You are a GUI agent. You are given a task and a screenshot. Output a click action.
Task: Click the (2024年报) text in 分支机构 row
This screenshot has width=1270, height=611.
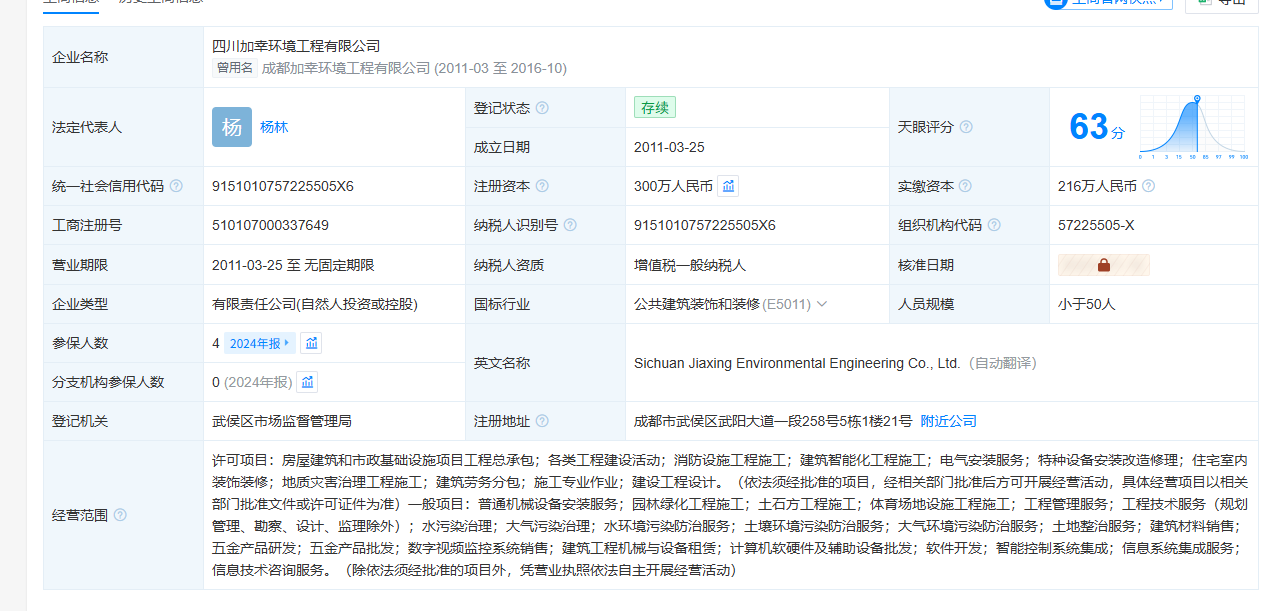click(258, 382)
